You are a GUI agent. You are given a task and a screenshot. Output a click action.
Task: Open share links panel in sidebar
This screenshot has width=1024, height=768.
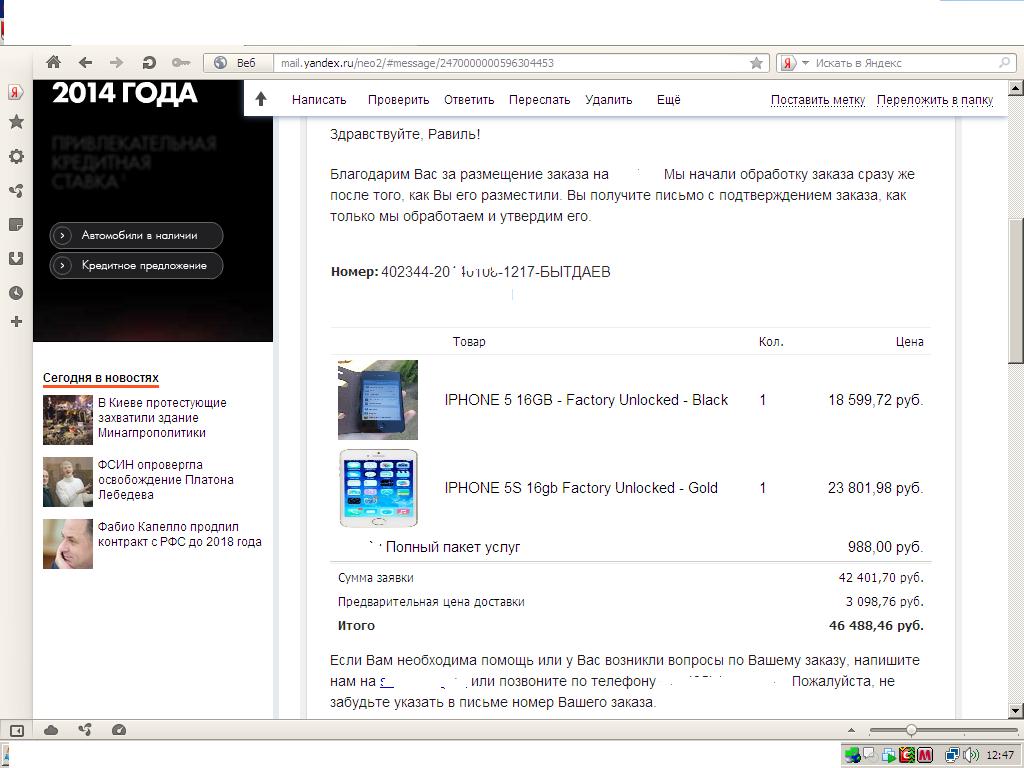(x=16, y=191)
